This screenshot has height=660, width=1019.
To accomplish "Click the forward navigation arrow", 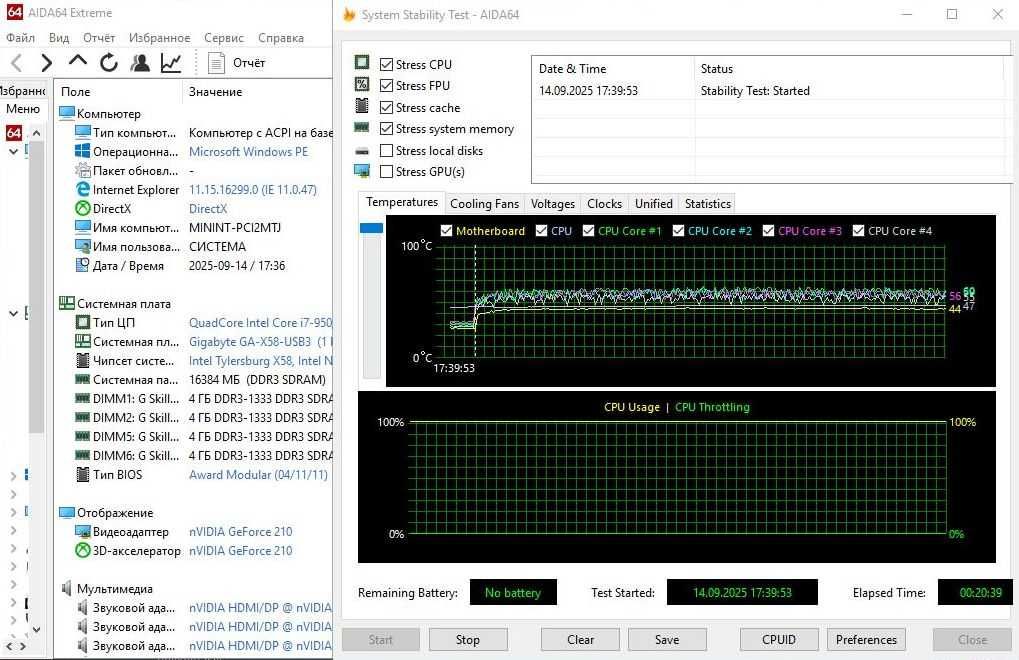I will pyautogui.click(x=46, y=63).
